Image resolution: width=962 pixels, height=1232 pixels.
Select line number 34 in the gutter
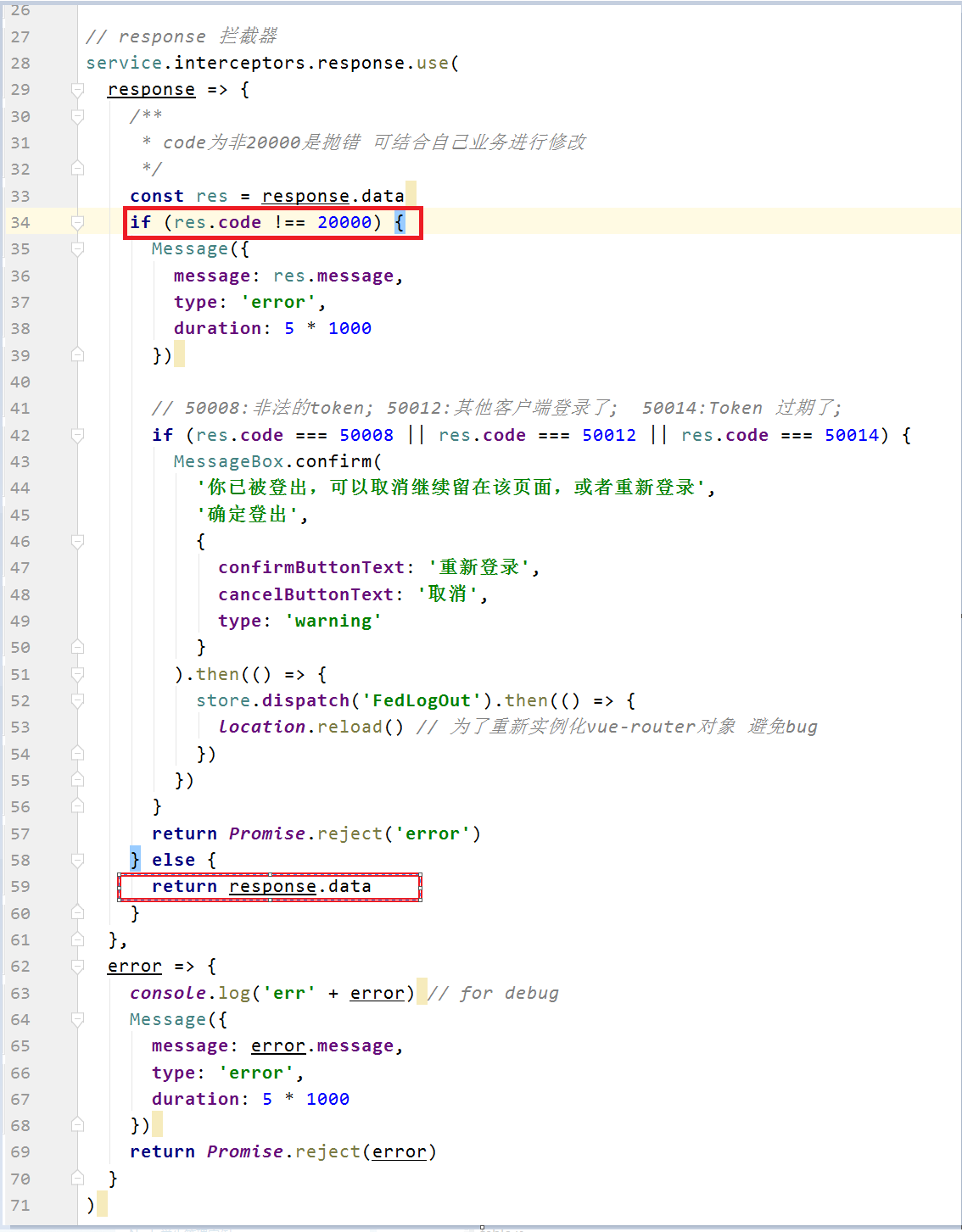pos(20,222)
